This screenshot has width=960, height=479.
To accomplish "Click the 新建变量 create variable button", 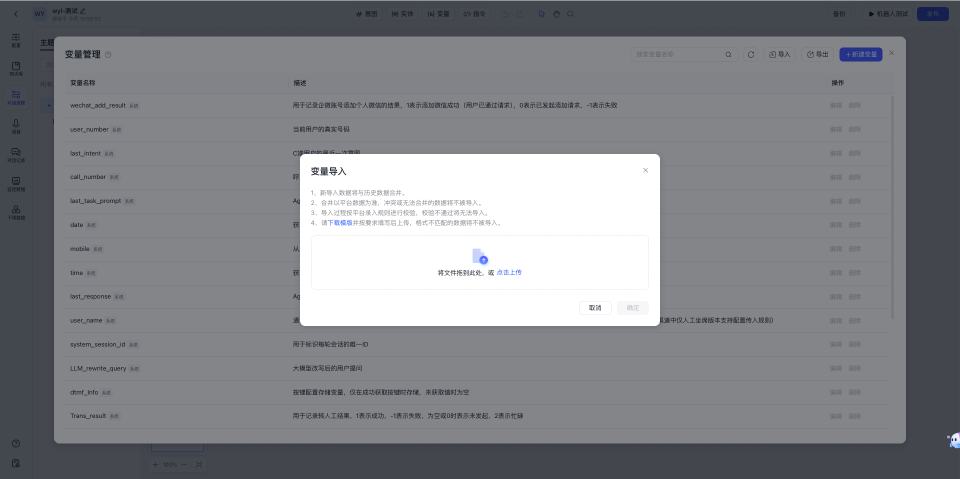I will pyautogui.click(x=860, y=54).
